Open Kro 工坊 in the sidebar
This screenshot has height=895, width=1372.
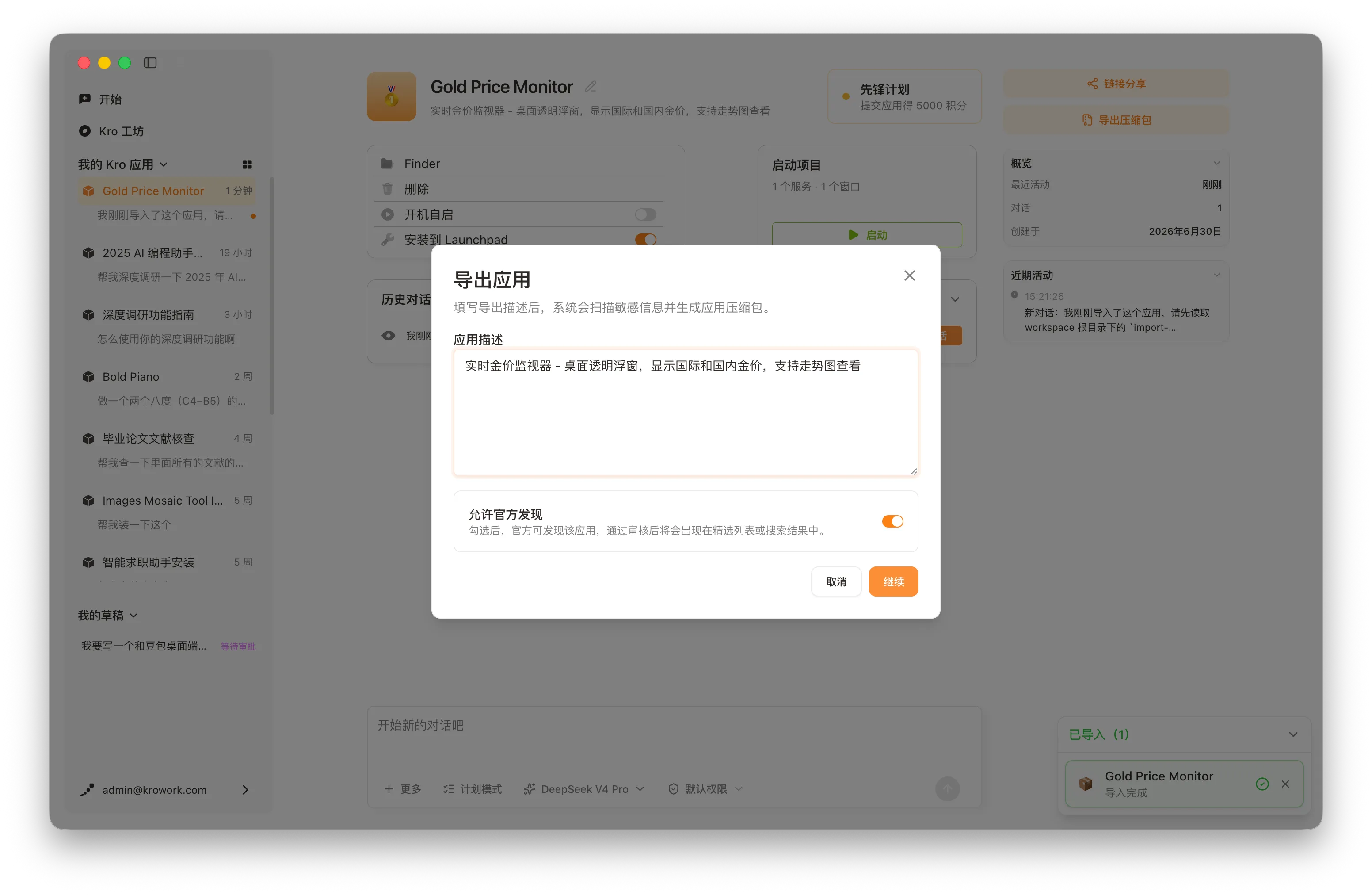coord(167,131)
